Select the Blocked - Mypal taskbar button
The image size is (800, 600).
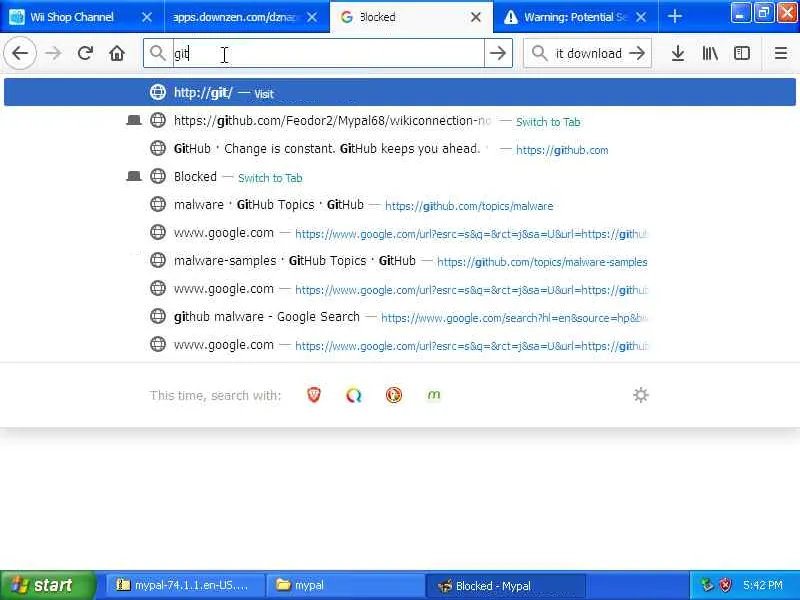(506, 585)
